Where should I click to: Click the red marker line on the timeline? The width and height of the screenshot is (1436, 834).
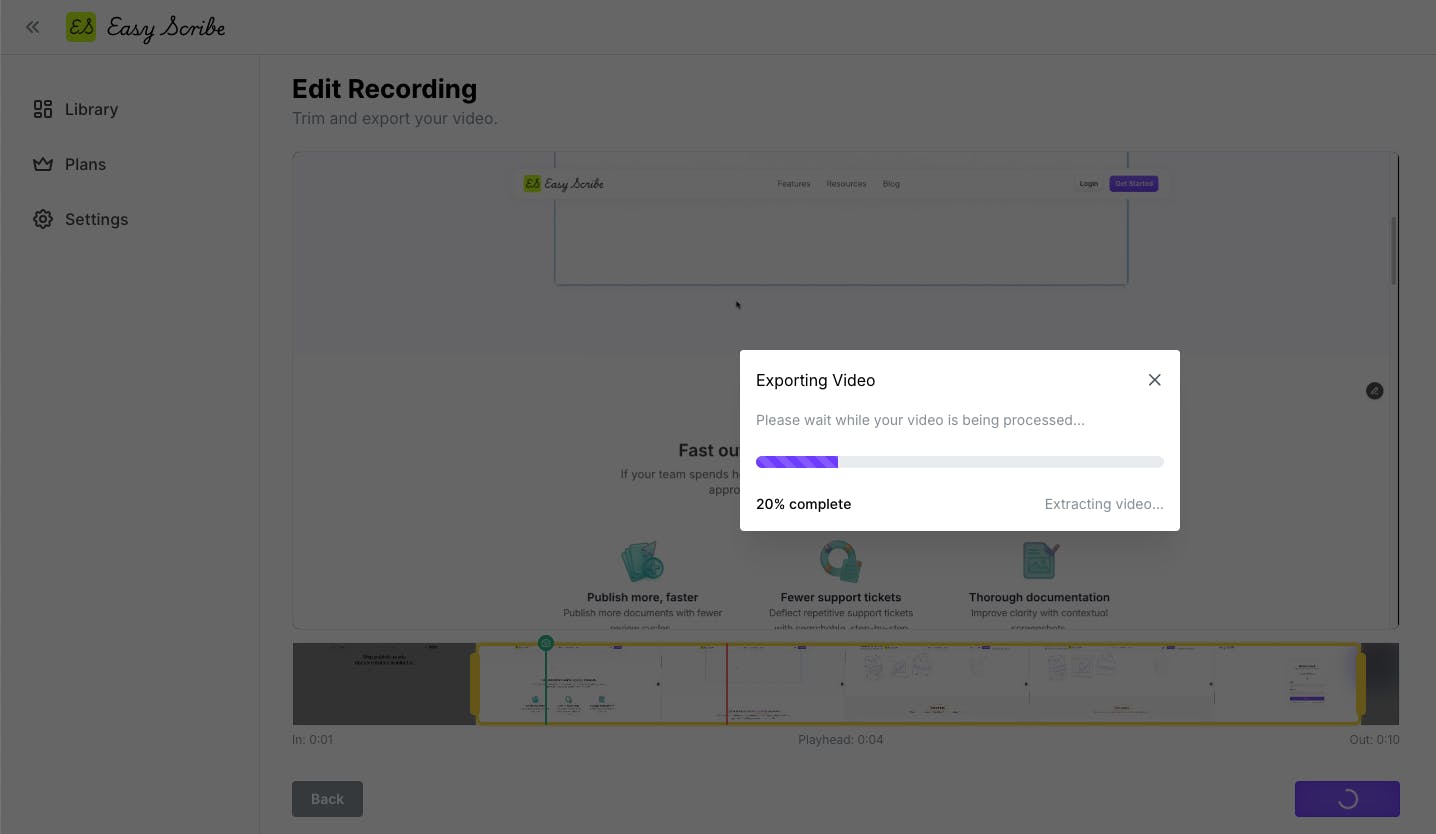click(727, 684)
